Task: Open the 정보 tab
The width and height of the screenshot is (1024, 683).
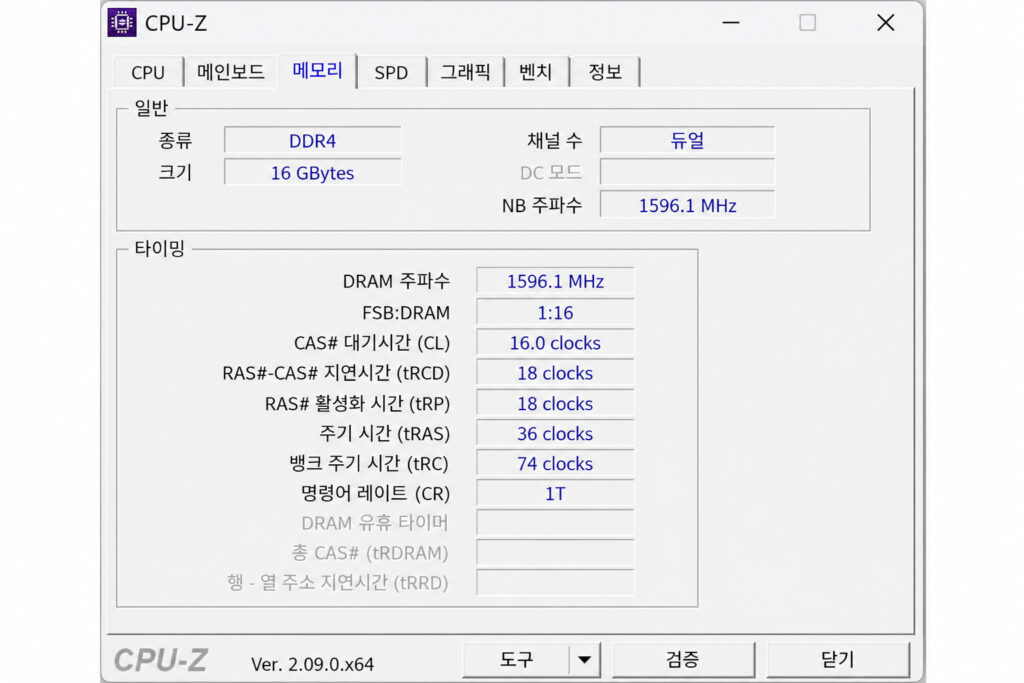Action: [x=605, y=72]
